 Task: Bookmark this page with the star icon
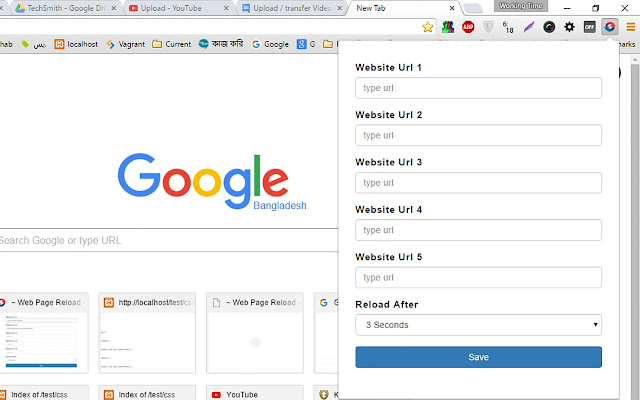pos(427,27)
